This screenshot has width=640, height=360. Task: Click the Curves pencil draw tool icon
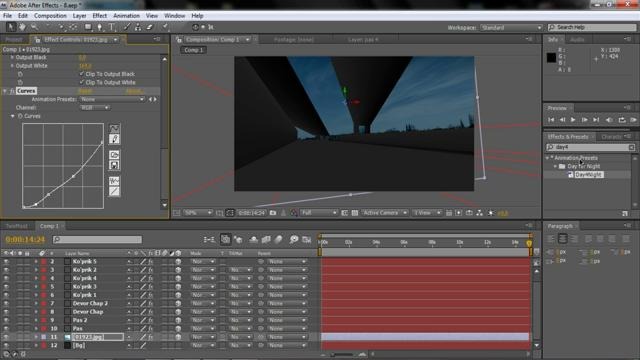point(114,139)
